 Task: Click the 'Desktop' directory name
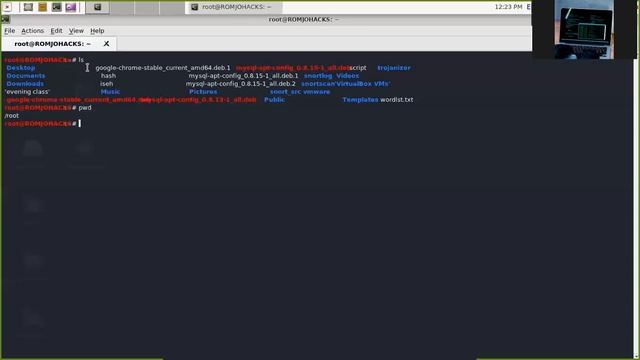coord(21,68)
